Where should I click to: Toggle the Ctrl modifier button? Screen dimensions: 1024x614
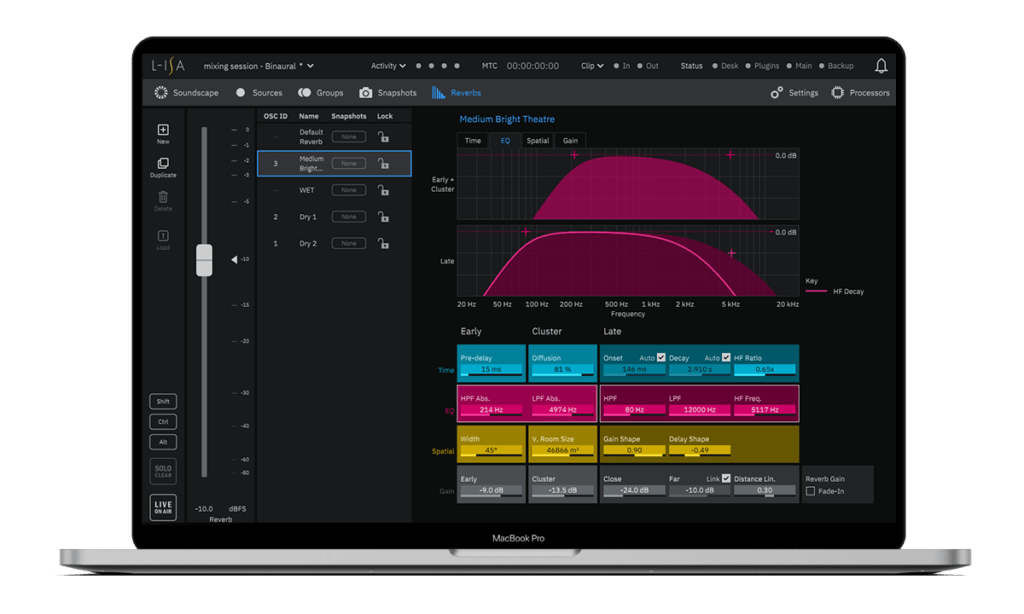pyautogui.click(x=163, y=421)
